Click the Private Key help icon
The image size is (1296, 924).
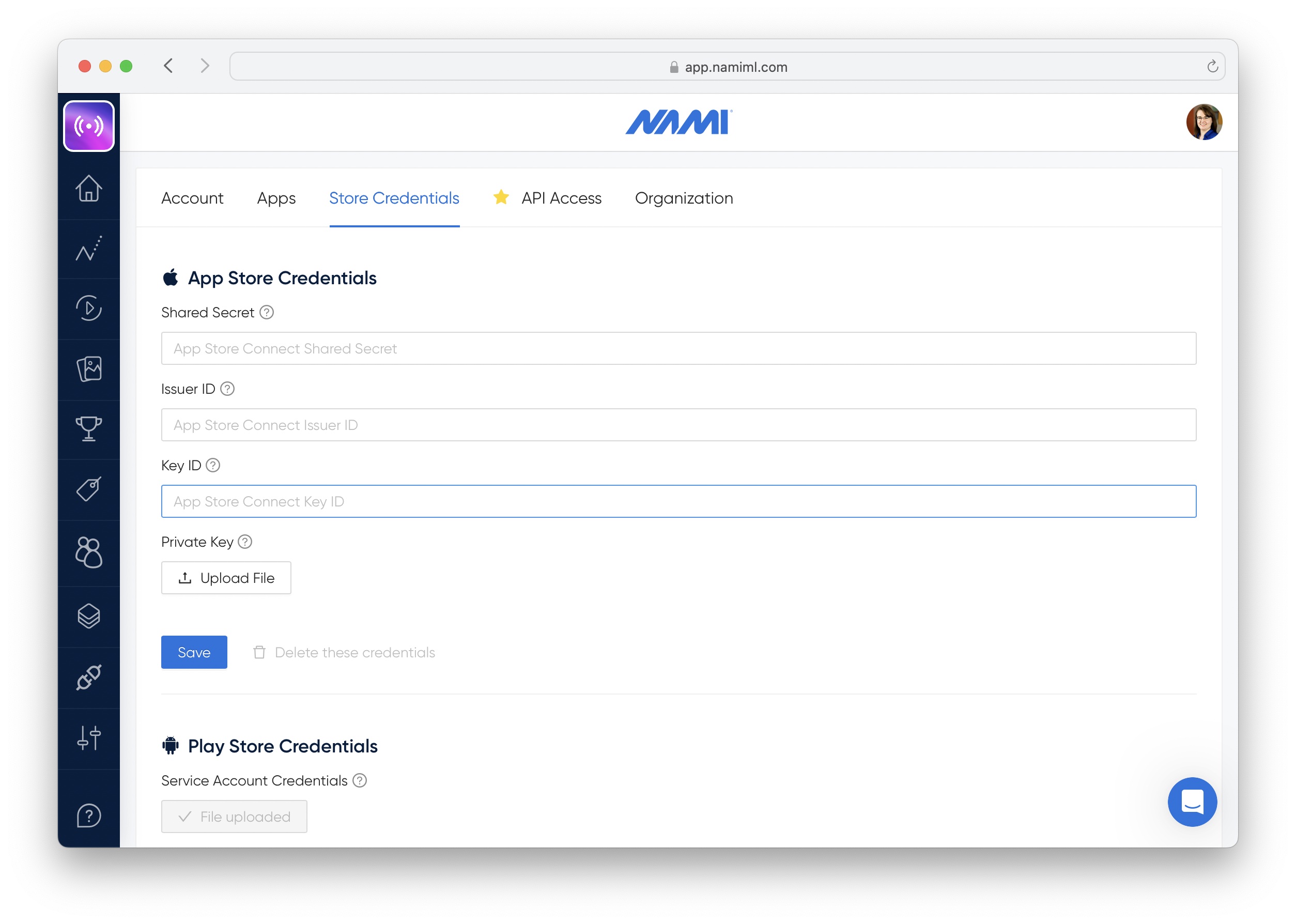(x=245, y=542)
